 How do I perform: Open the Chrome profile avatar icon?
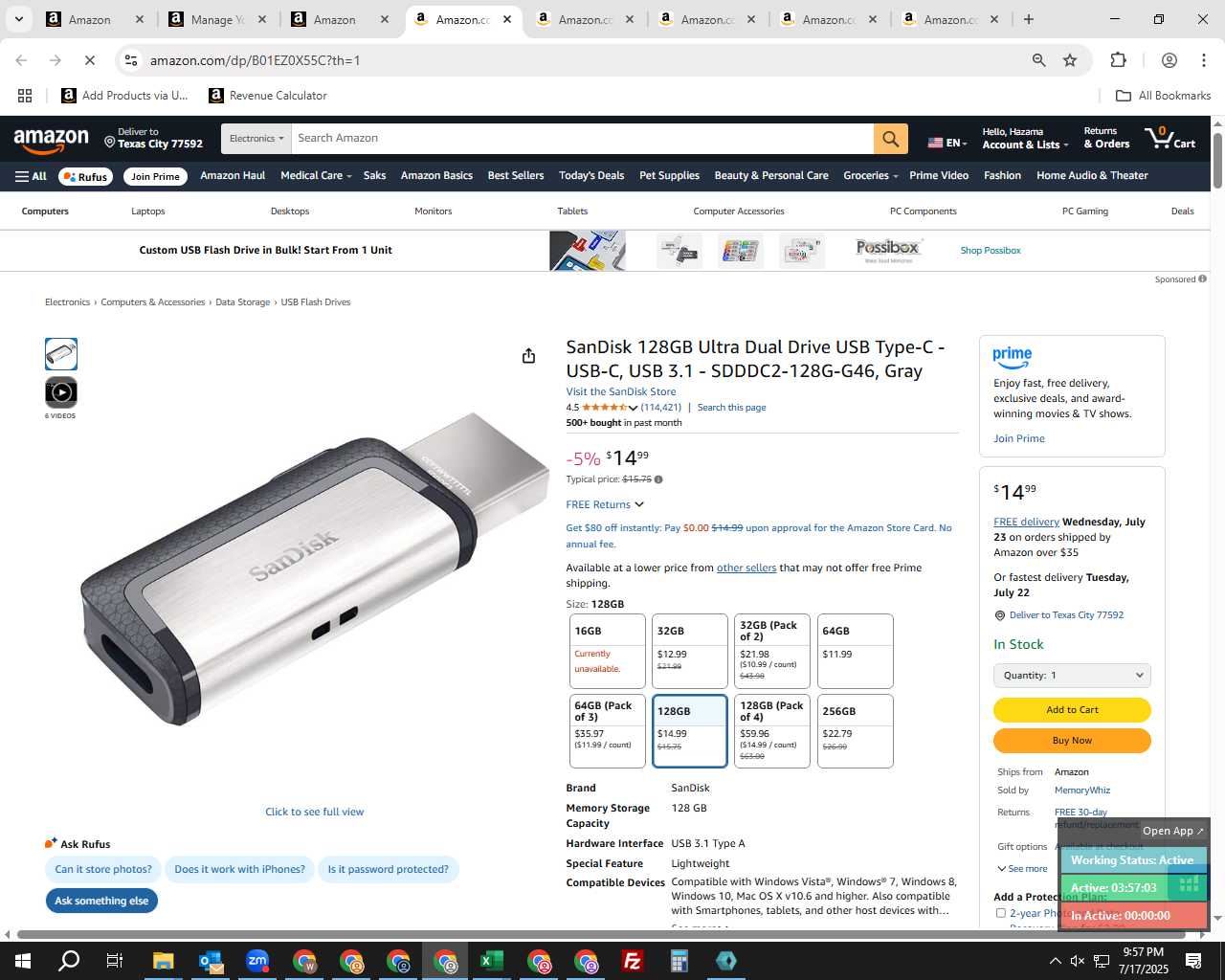coord(1169,60)
